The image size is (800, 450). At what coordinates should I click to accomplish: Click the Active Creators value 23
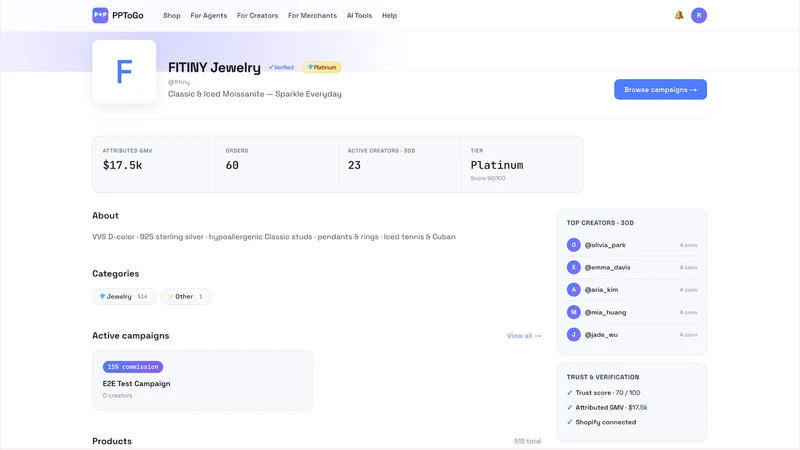click(x=354, y=165)
